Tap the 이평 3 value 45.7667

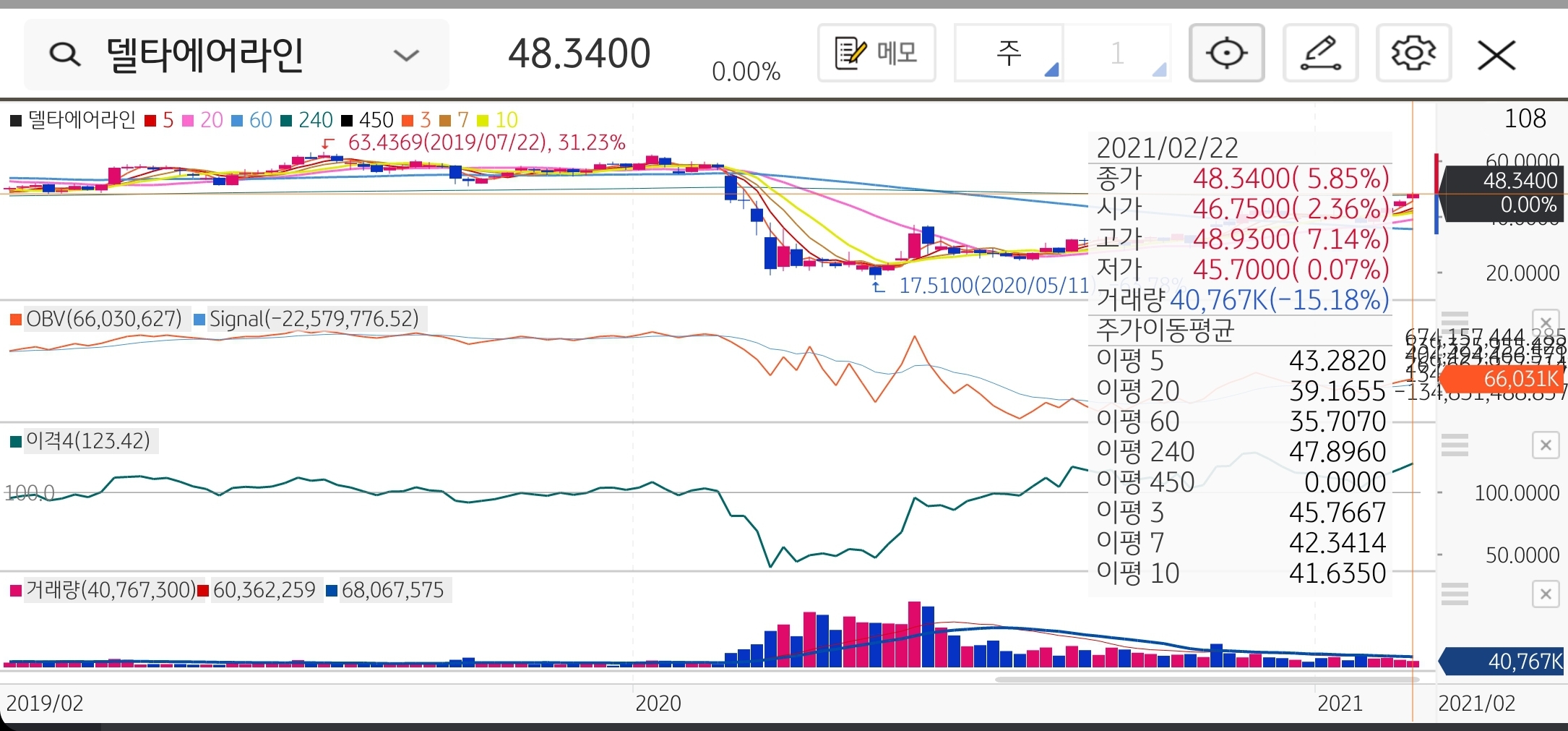point(1337,512)
